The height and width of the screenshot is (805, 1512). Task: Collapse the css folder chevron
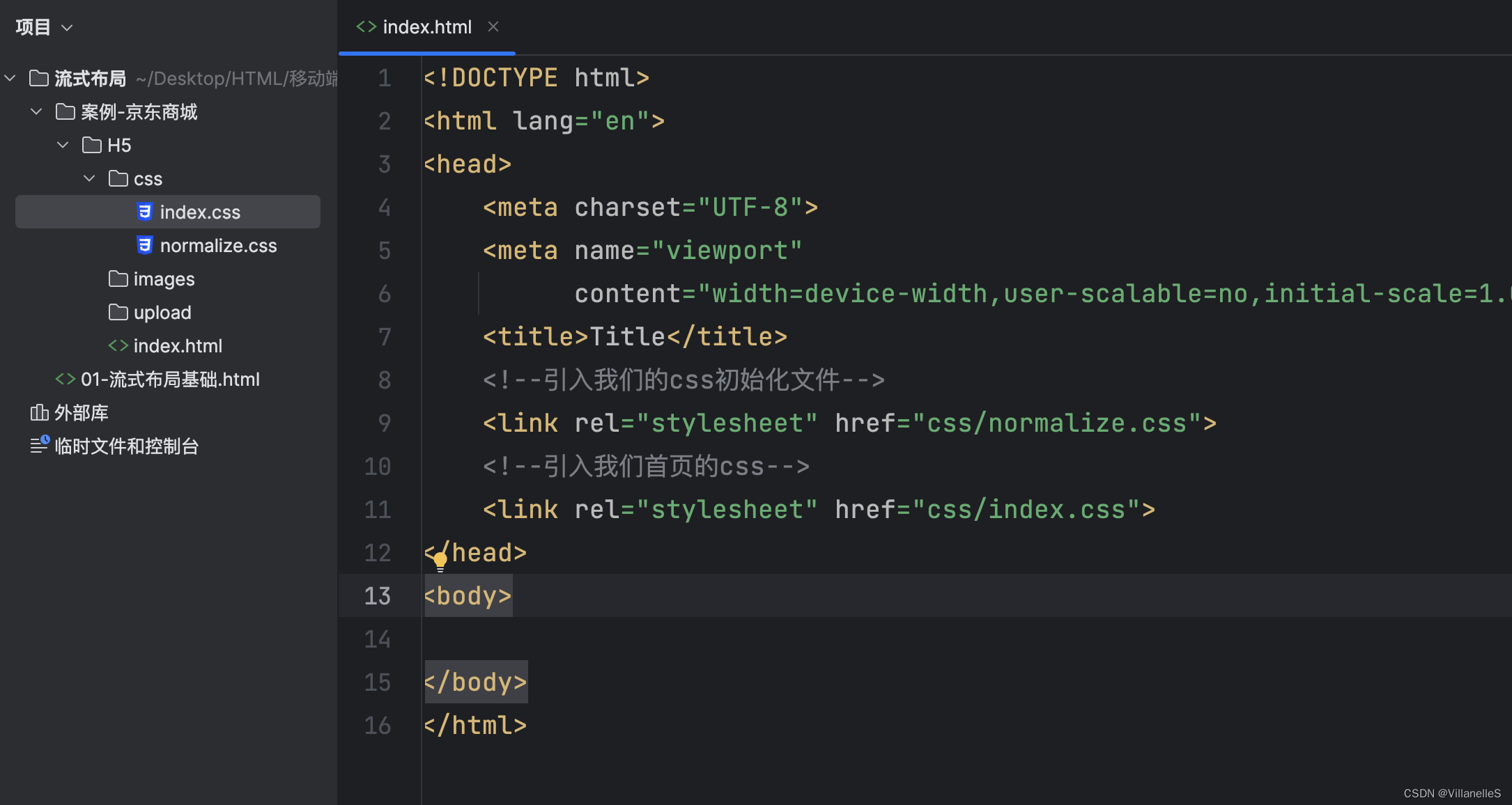pyautogui.click(x=90, y=178)
